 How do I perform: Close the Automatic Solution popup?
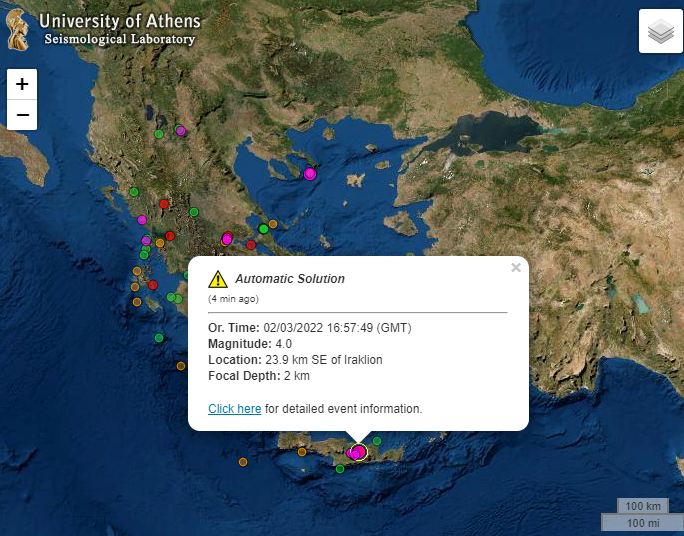[x=516, y=267]
